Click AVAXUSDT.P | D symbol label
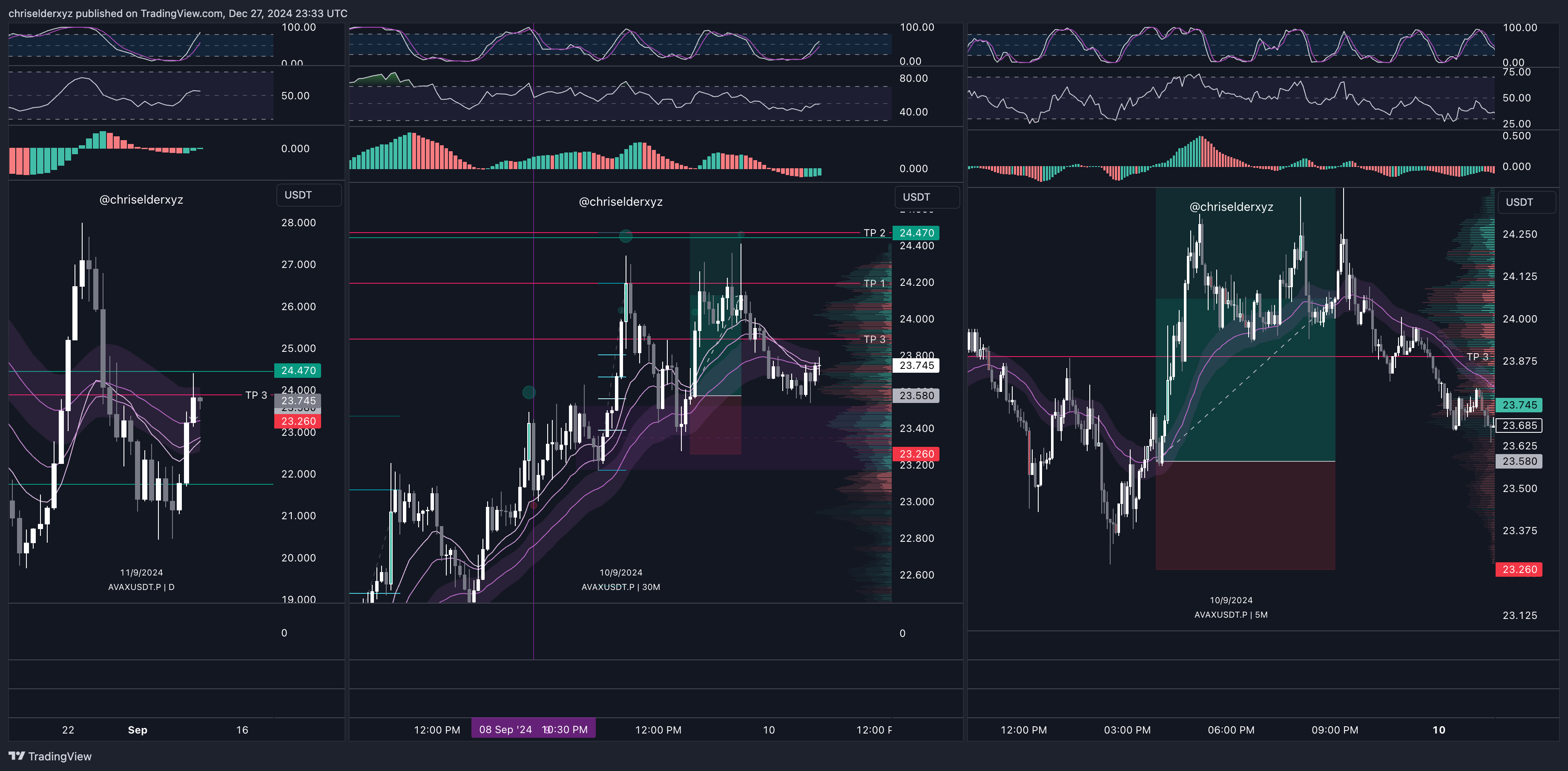1568x771 pixels. [141, 587]
